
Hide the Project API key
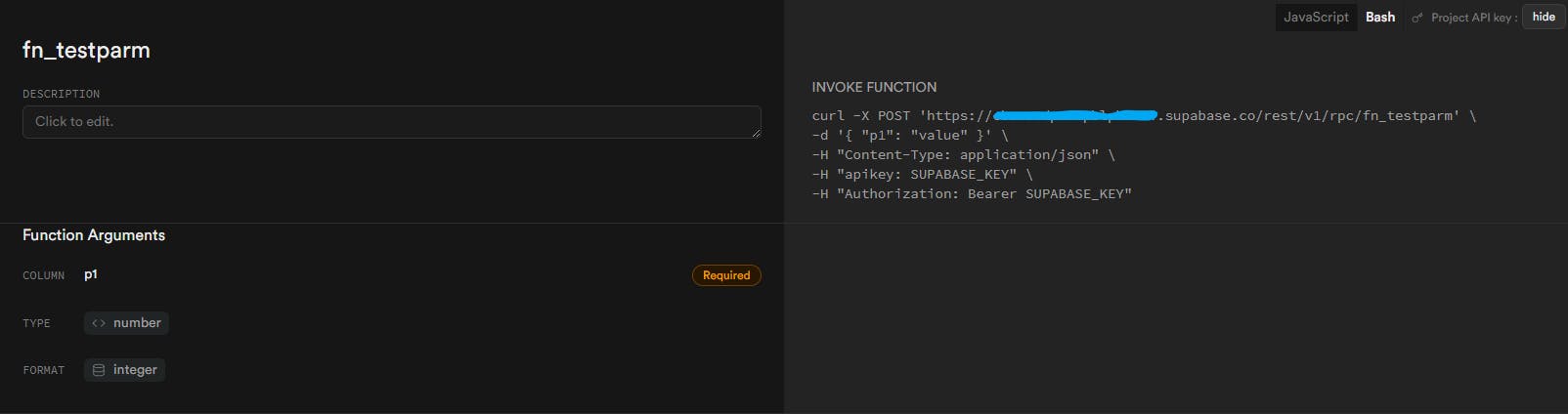pos(1544,17)
